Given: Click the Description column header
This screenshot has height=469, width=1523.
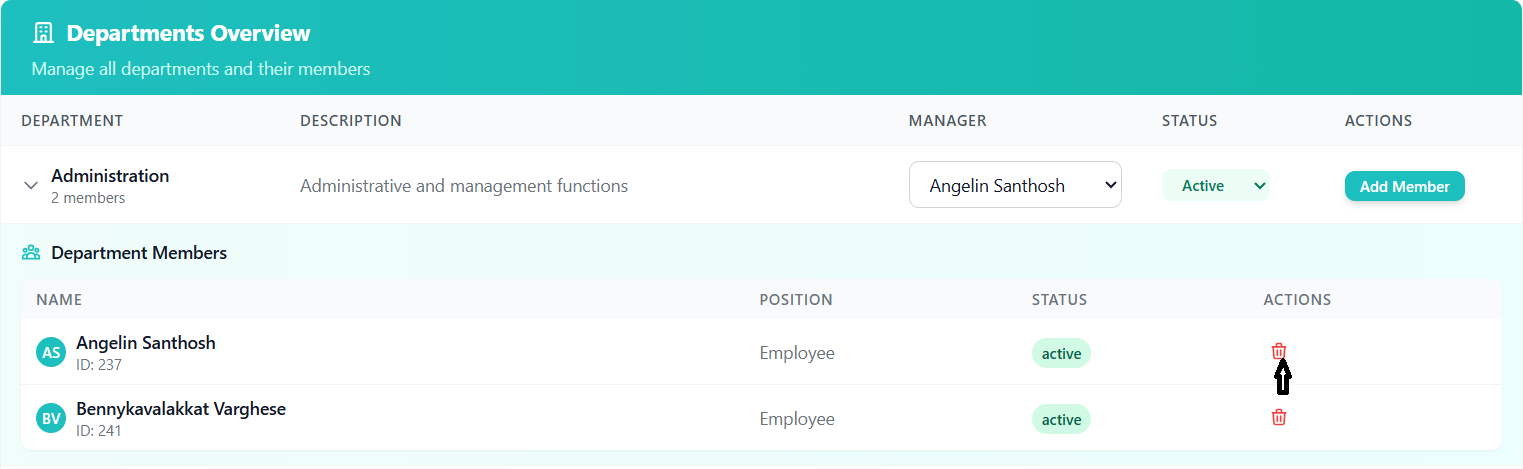Looking at the screenshot, I should pos(350,121).
